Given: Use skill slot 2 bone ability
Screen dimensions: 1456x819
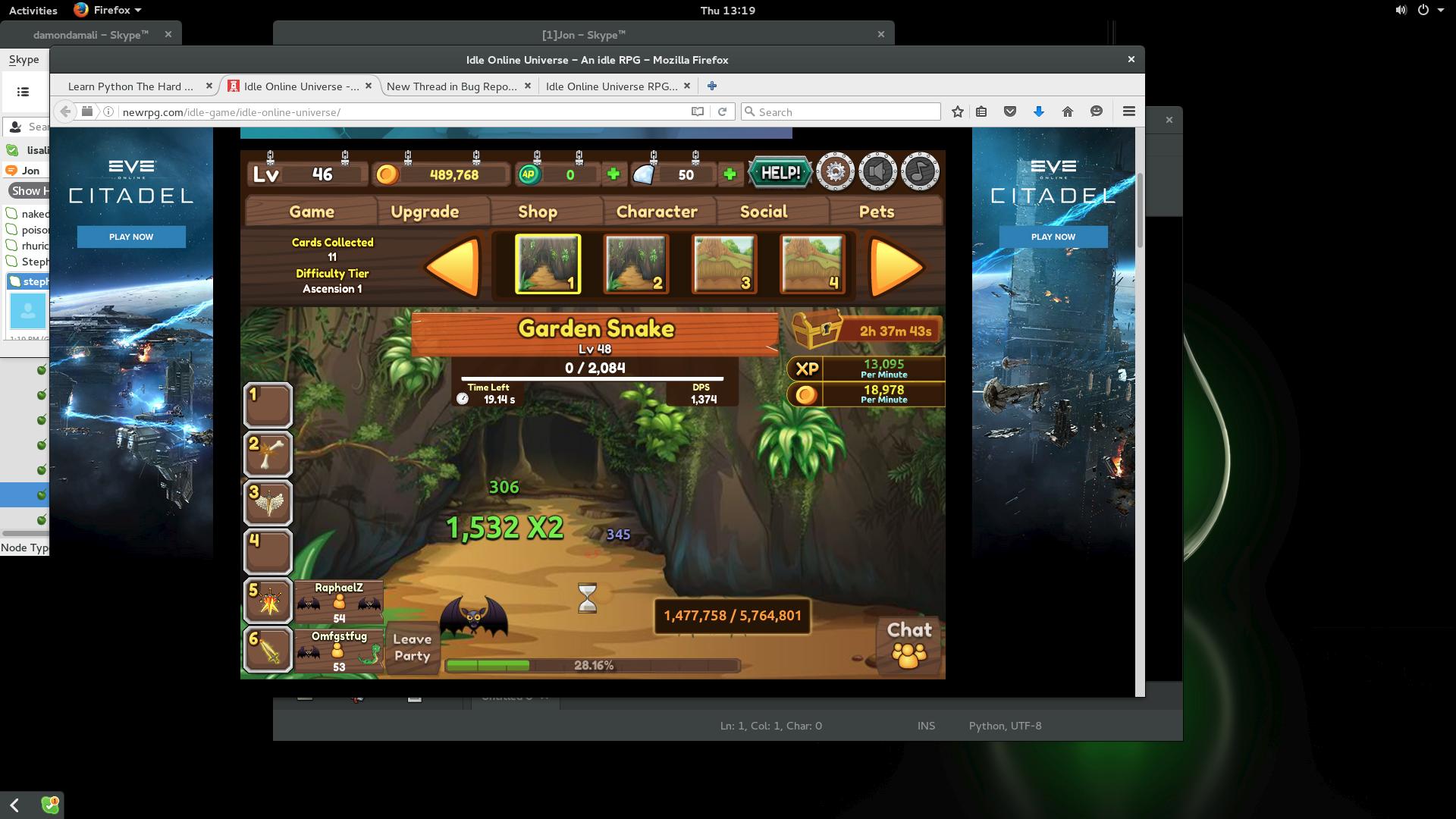Looking at the screenshot, I should 268,454.
